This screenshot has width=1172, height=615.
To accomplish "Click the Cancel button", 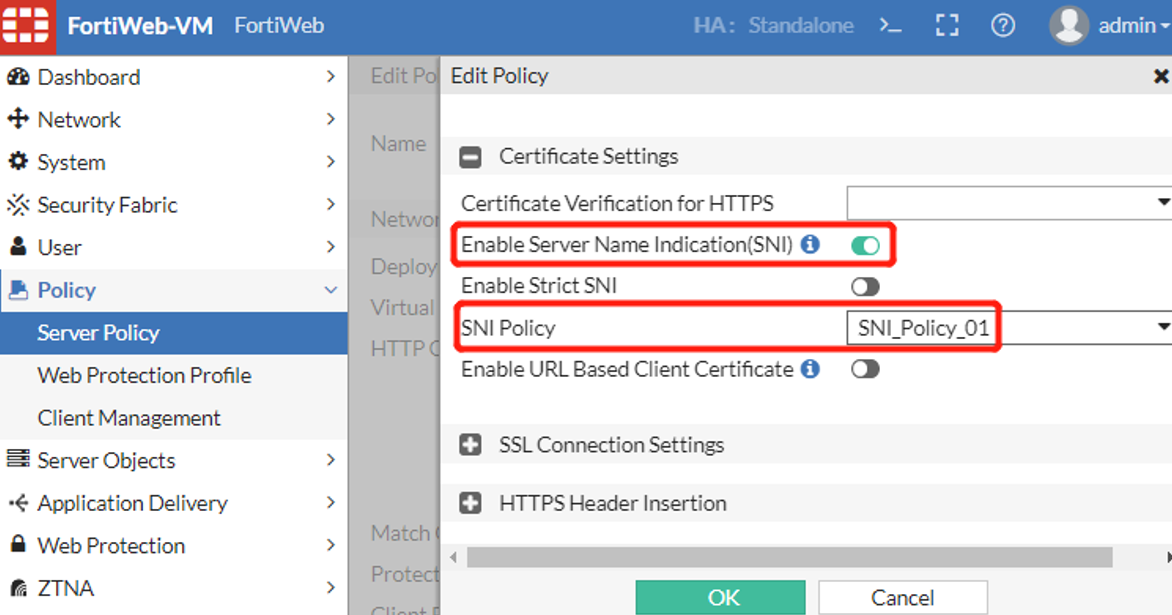I will coord(902,597).
